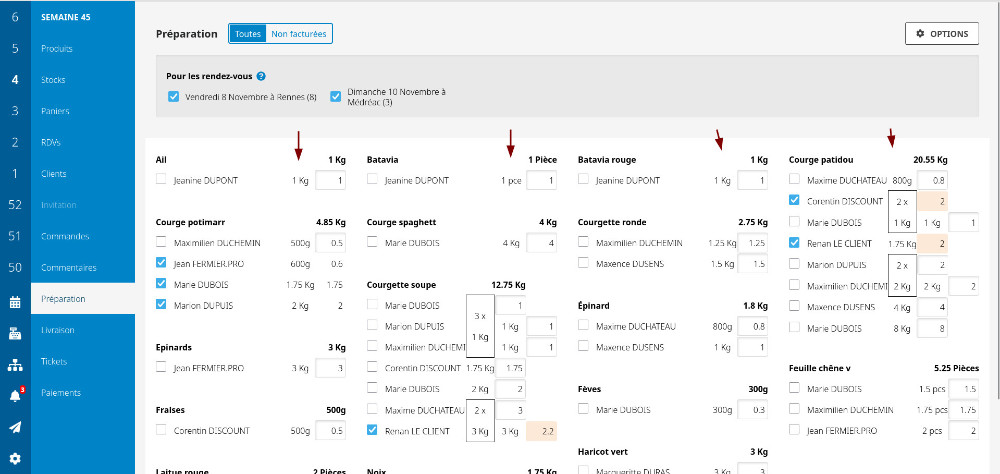Open the Paiements page
Image resolution: width=1000 pixels, height=474 pixels.
[61, 392]
